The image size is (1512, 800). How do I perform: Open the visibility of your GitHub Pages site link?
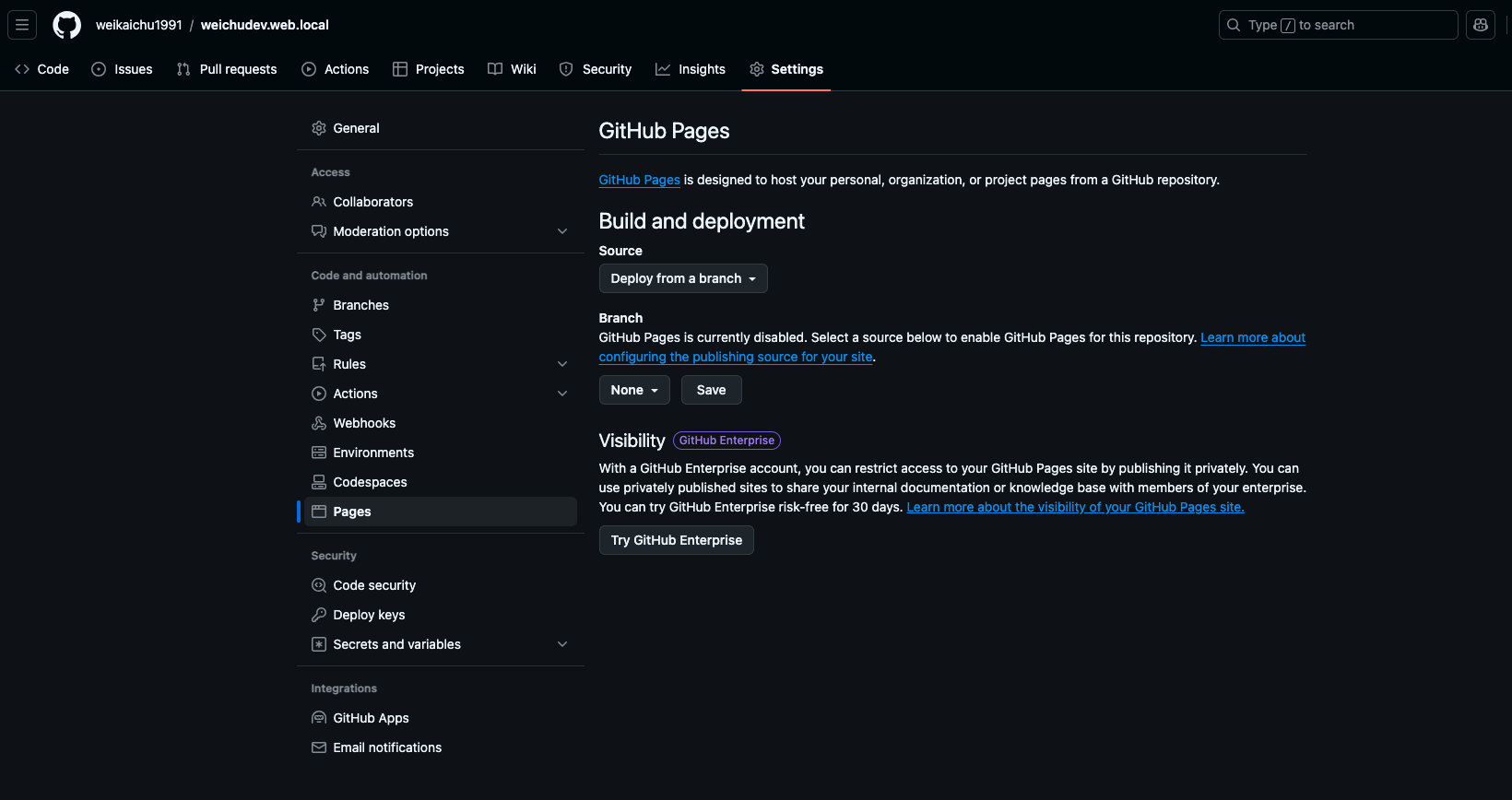click(1076, 507)
